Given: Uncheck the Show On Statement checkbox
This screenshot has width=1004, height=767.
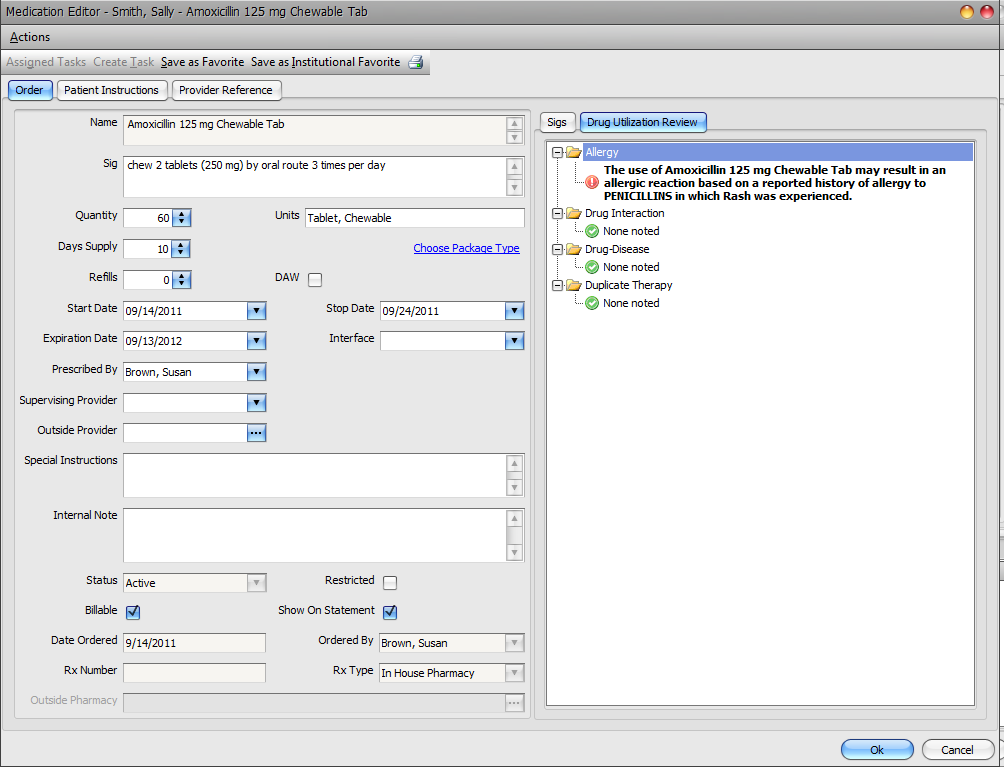Looking at the screenshot, I should (390, 612).
